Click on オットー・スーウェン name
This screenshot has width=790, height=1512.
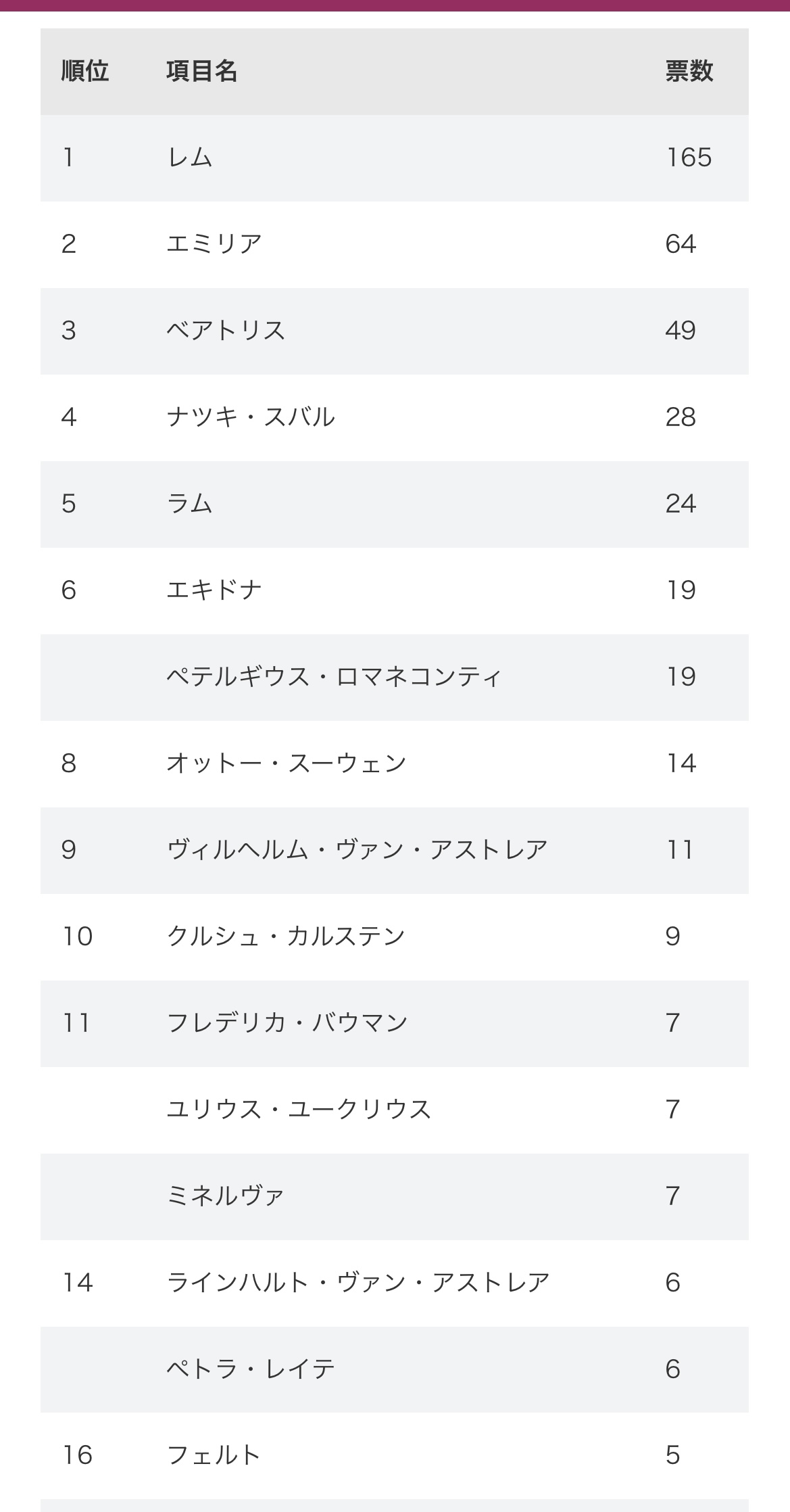(x=287, y=763)
